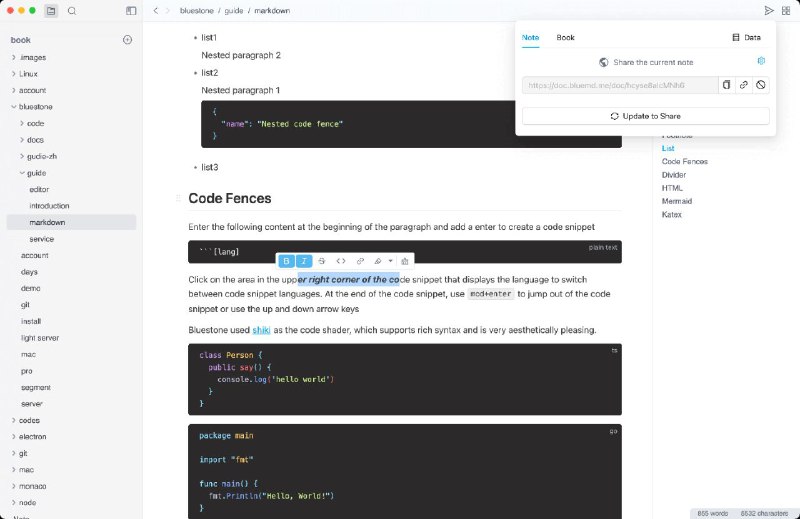Open the shiki hyperlink
Screen dimensions: 800x519
pos(261,329)
